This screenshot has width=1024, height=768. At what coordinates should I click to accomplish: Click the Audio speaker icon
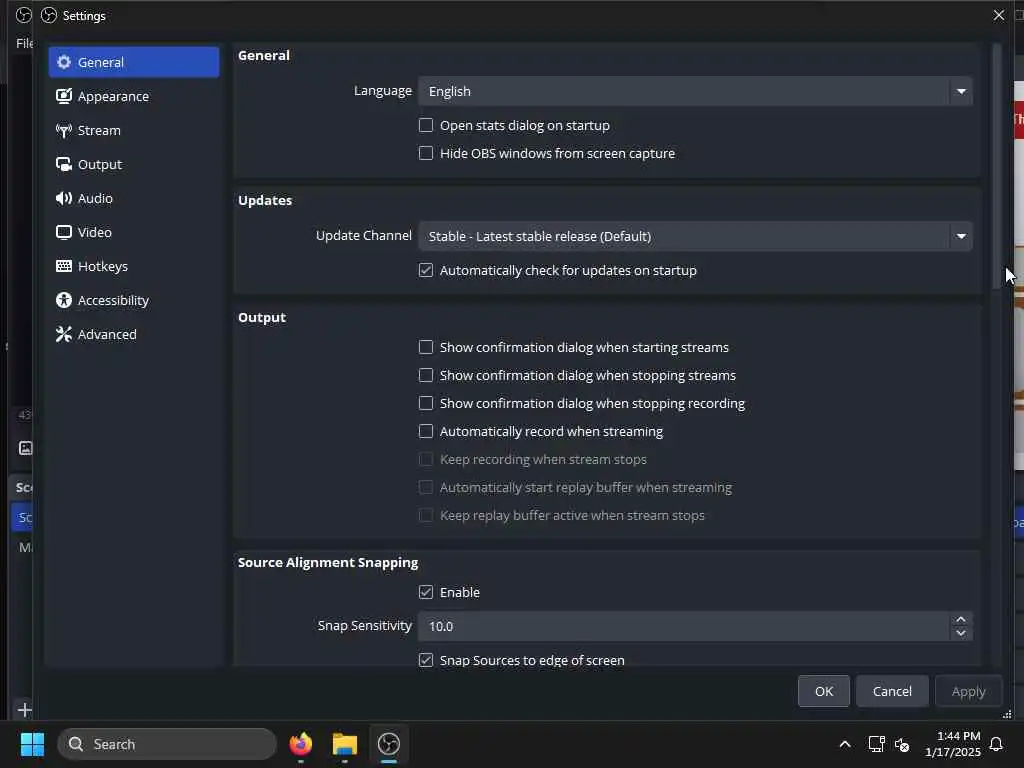pos(63,198)
